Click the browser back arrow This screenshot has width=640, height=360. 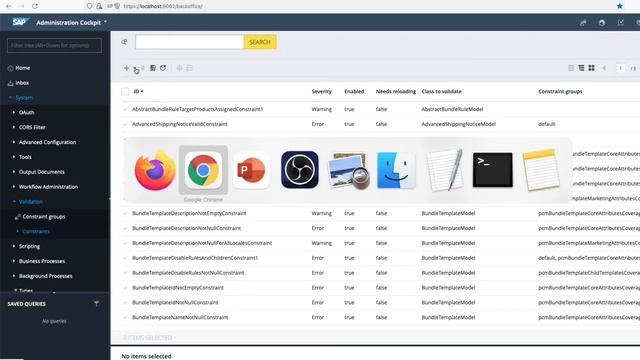[9, 6]
